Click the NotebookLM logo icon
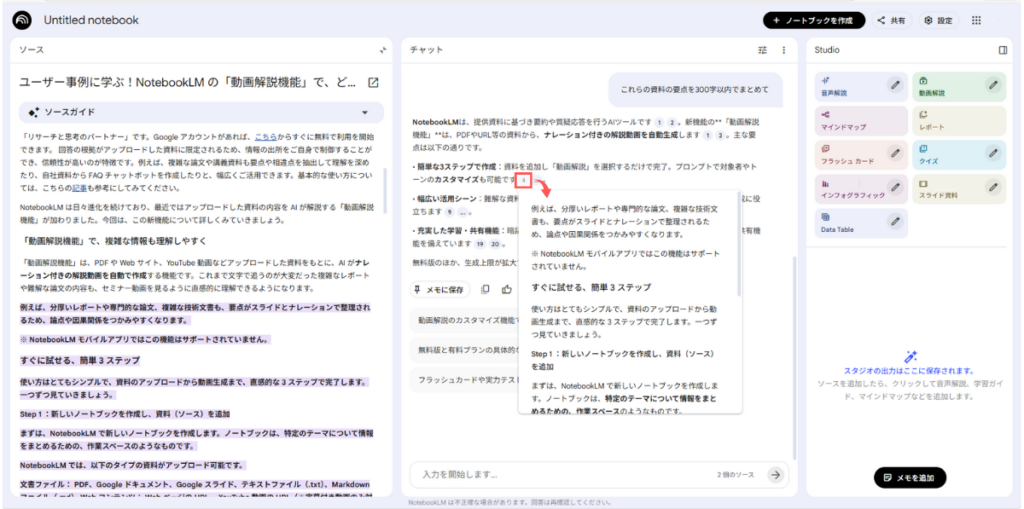The image size is (1024, 509). (23, 20)
